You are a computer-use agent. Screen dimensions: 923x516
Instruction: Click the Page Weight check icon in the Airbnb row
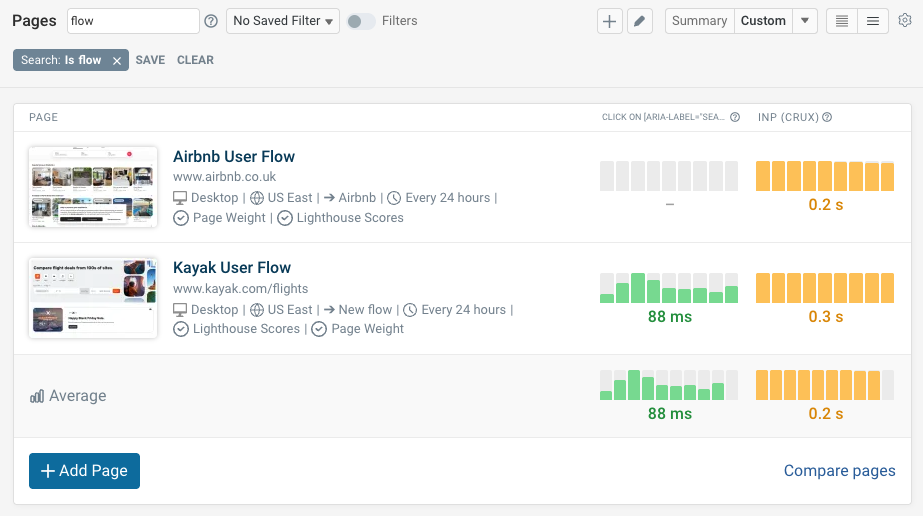181,218
